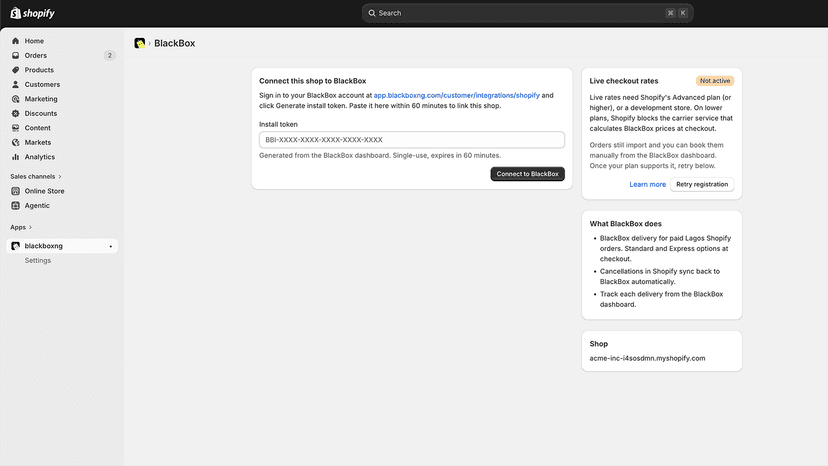This screenshot has width=828, height=466.
Task: Click the Orders count badge 2
Action: [109, 55]
